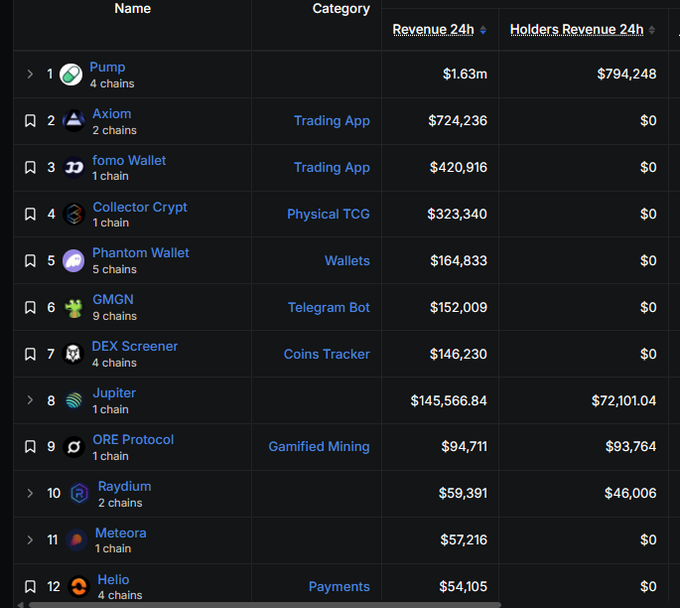The width and height of the screenshot is (680, 608).
Task: Expand the Raydium row
Action: pyautogui.click(x=30, y=494)
